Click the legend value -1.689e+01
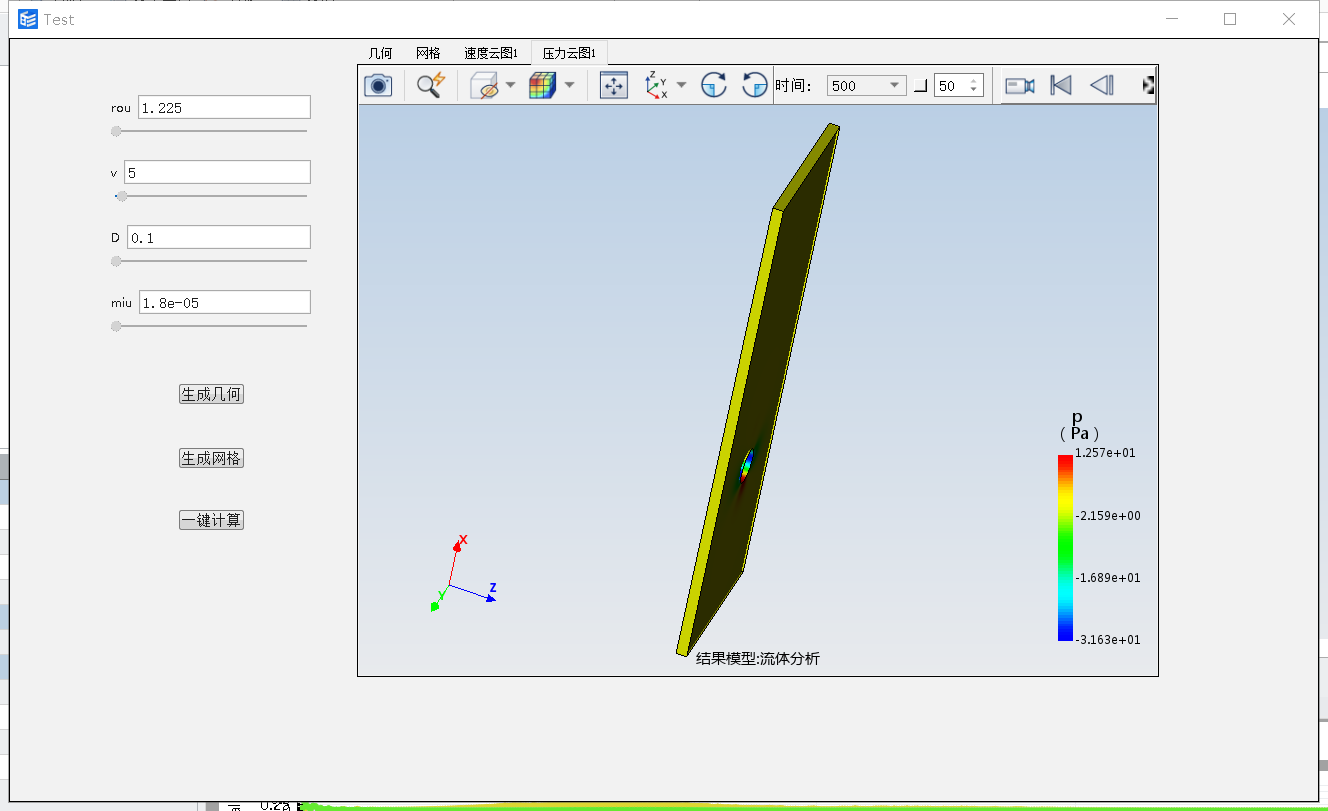Viewport: 1328px width, 811px height. (x=1107, y=578)
